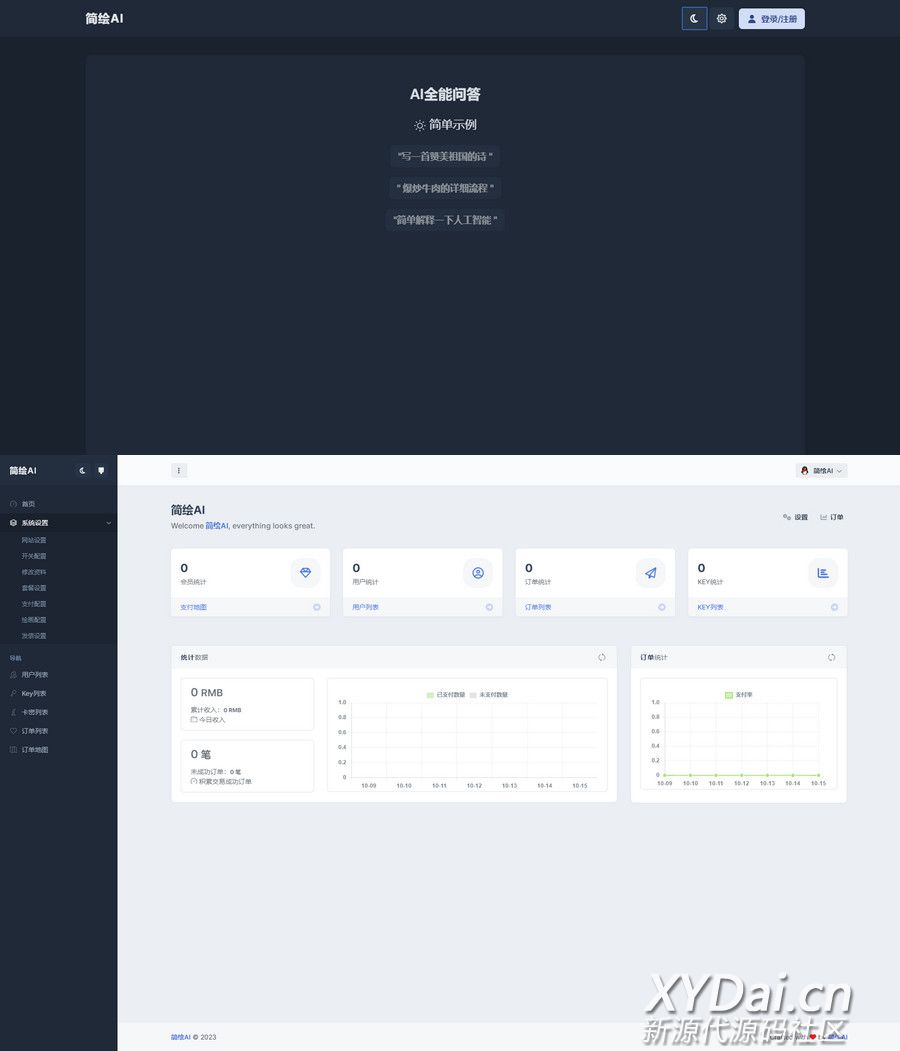Click the 登录/注册 button
Viewport: 900px width, 1051px height.
point(771,19)
